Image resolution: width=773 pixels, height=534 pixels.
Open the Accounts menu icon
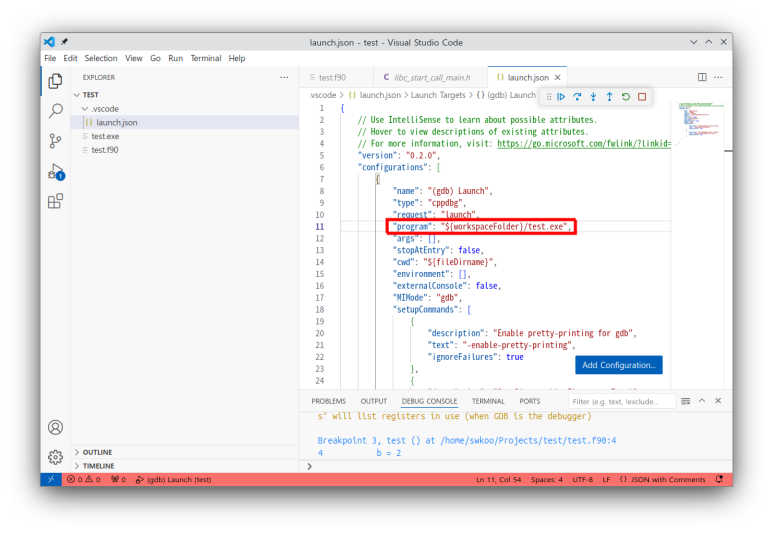tap(55, 427)
